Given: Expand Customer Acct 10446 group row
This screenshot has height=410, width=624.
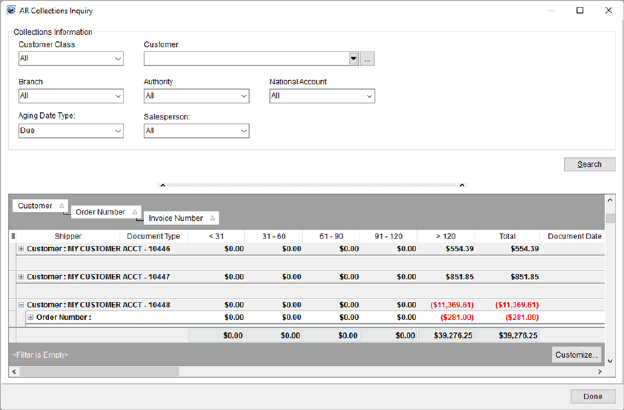Looking at the screenshot, I should point(21,248).
